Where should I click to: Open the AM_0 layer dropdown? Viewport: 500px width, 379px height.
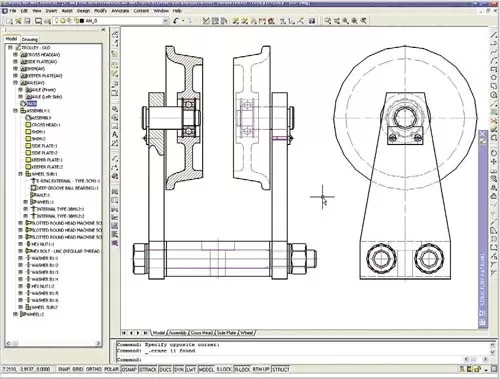click(165, 21)
